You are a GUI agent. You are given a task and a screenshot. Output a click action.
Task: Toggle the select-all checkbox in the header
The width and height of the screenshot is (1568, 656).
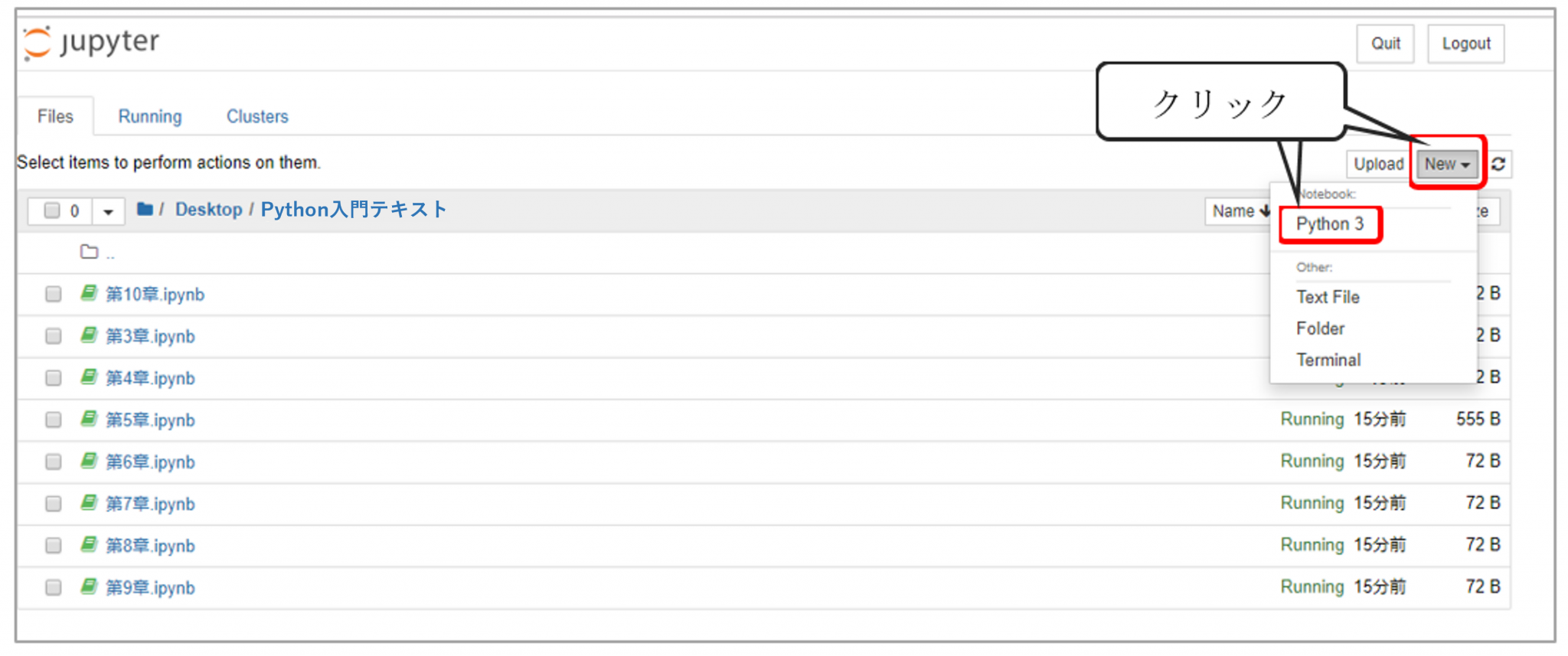[52, 211]
